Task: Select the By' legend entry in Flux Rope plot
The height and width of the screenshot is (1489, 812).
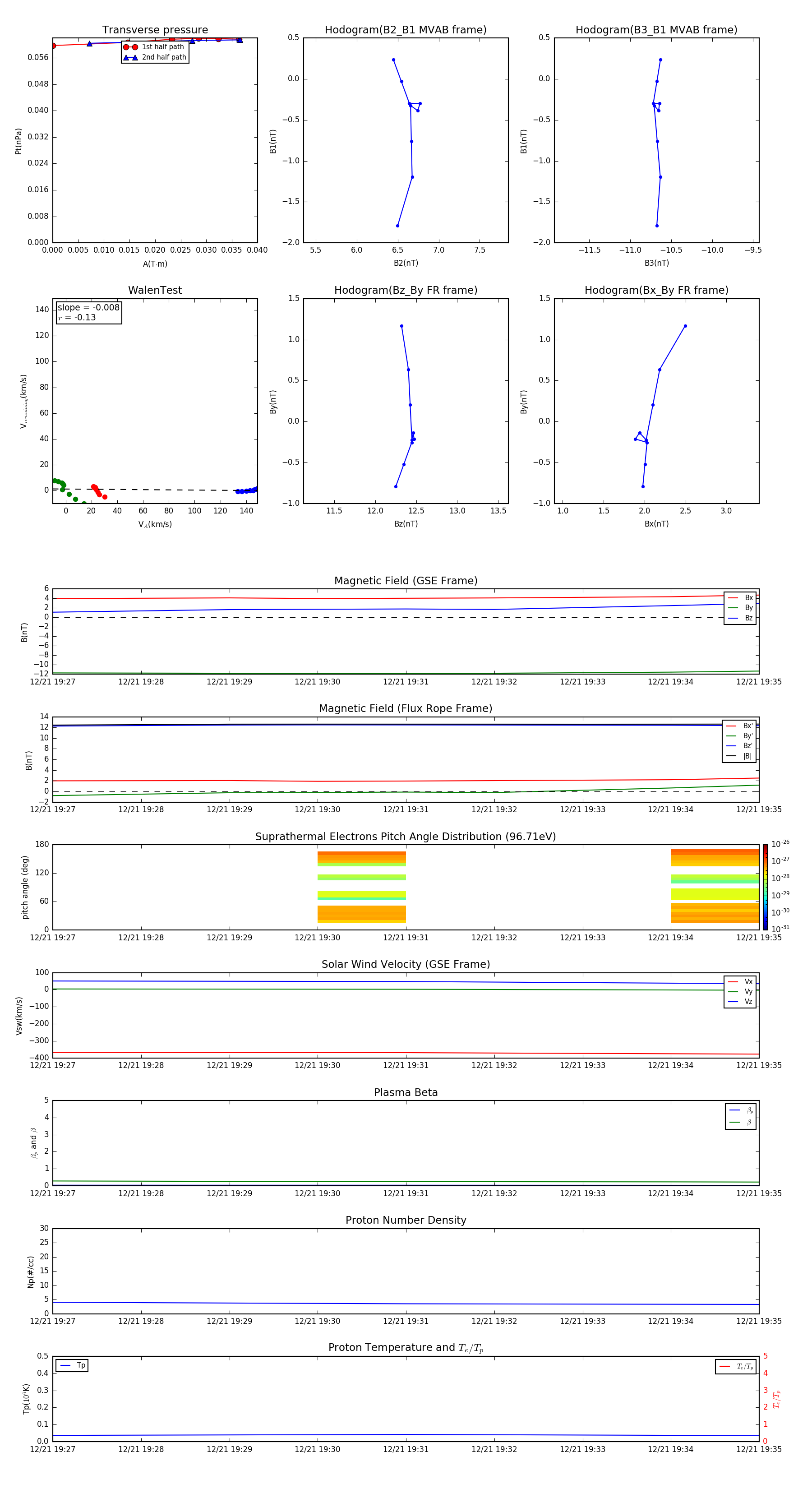Action: coord(739,736)
